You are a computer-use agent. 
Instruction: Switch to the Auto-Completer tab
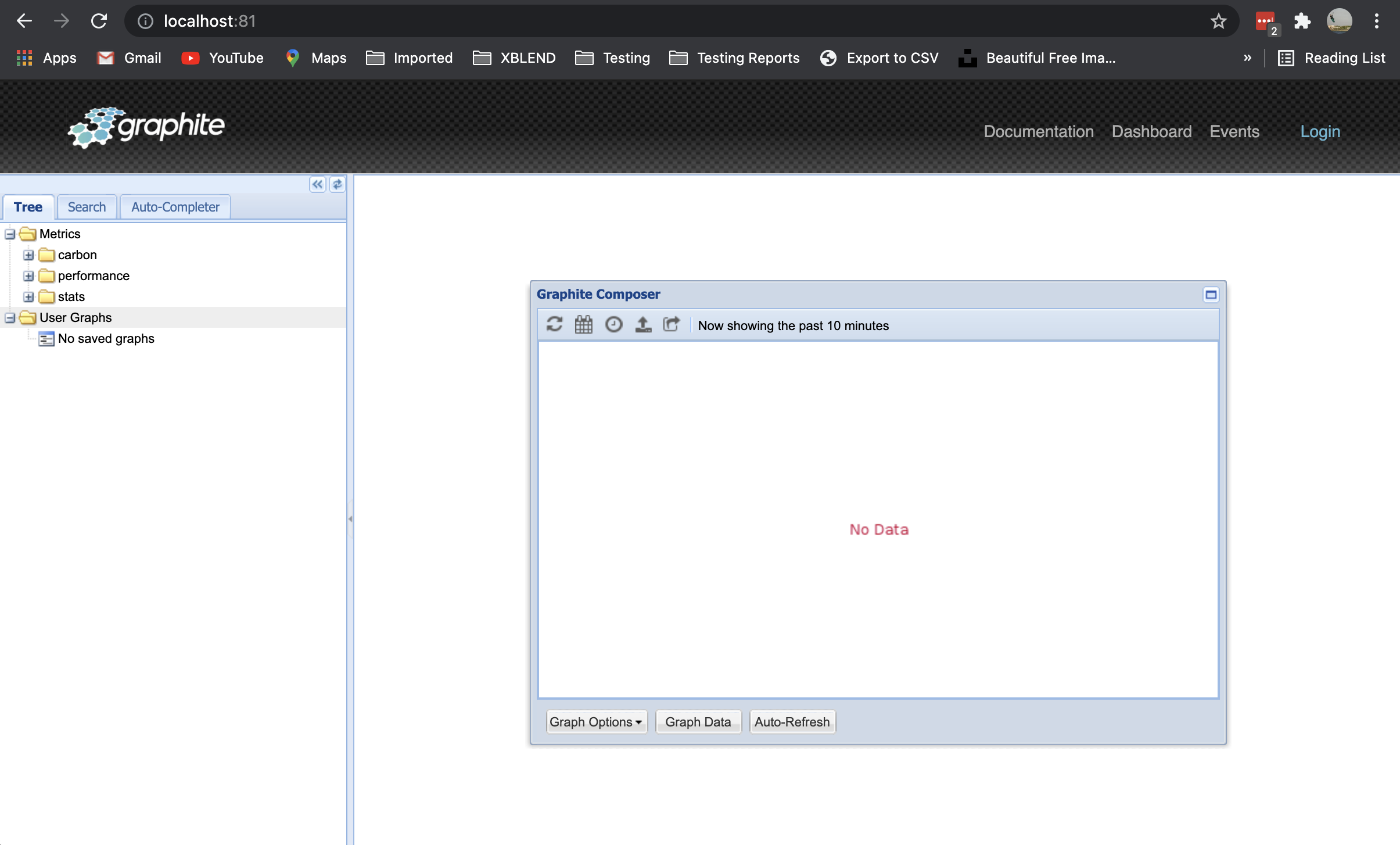click(x=175, y=207)
